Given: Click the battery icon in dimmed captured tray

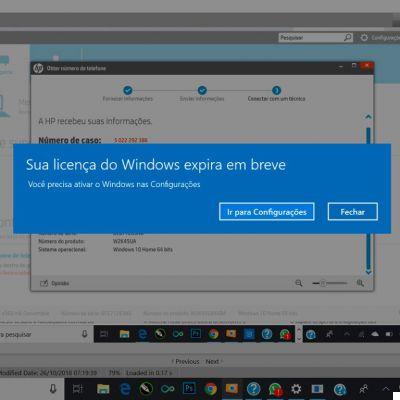Looking at the screenshot, I should (389, 334).
